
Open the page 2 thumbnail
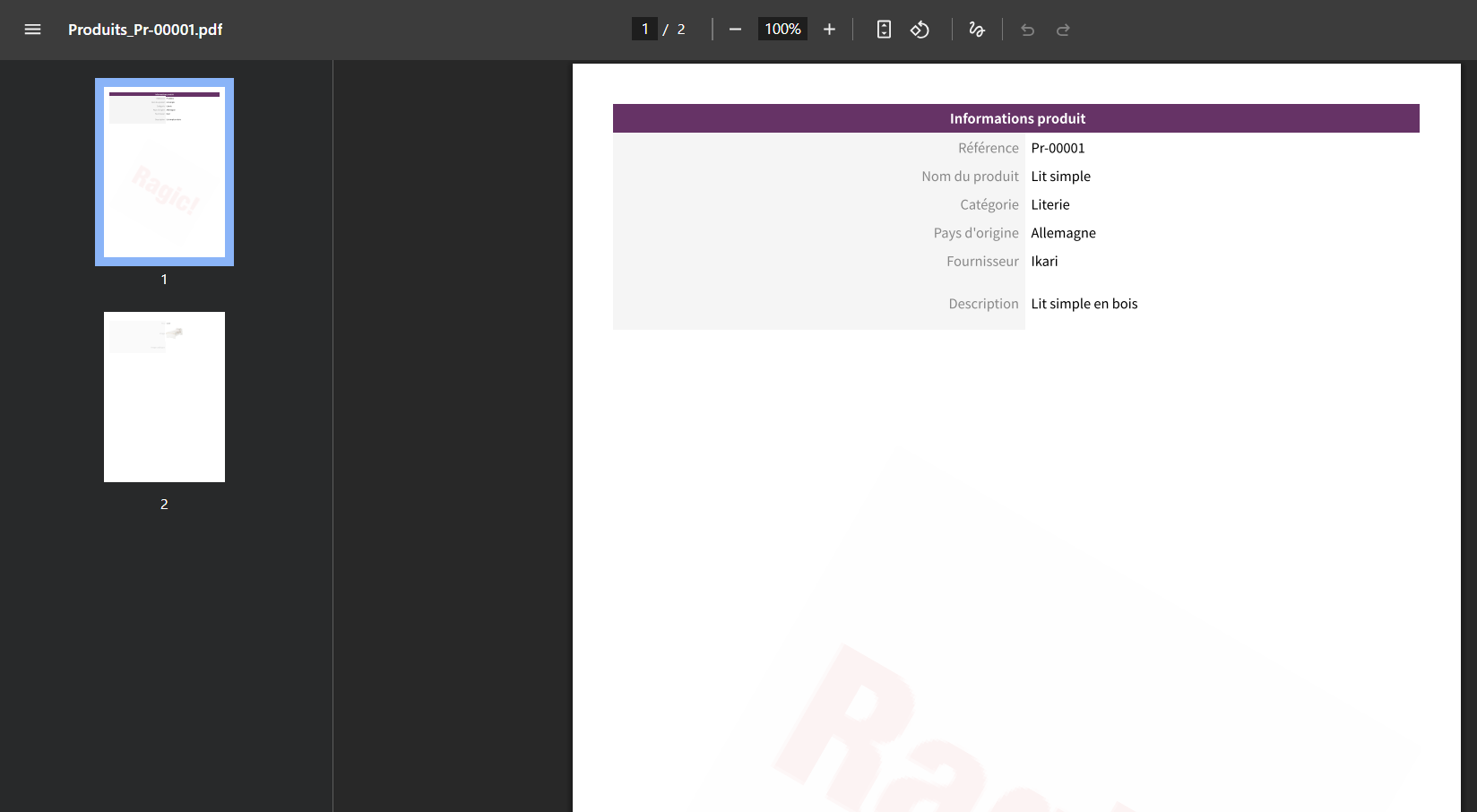pyautogui.click(x=164, y=397)
